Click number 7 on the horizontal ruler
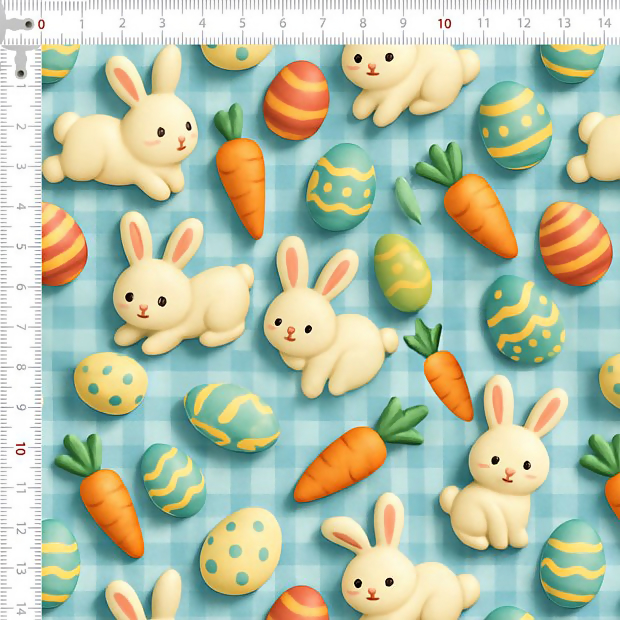This screenshot has width=620, height=620. pos(323,23)
